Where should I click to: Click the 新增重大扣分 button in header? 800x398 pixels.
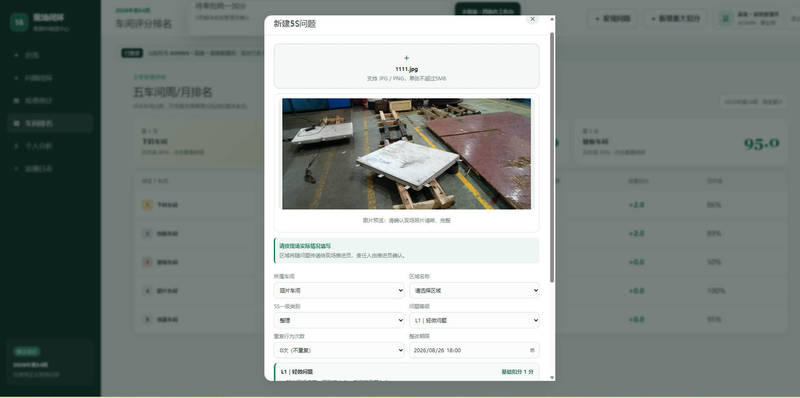coord(675,19)
